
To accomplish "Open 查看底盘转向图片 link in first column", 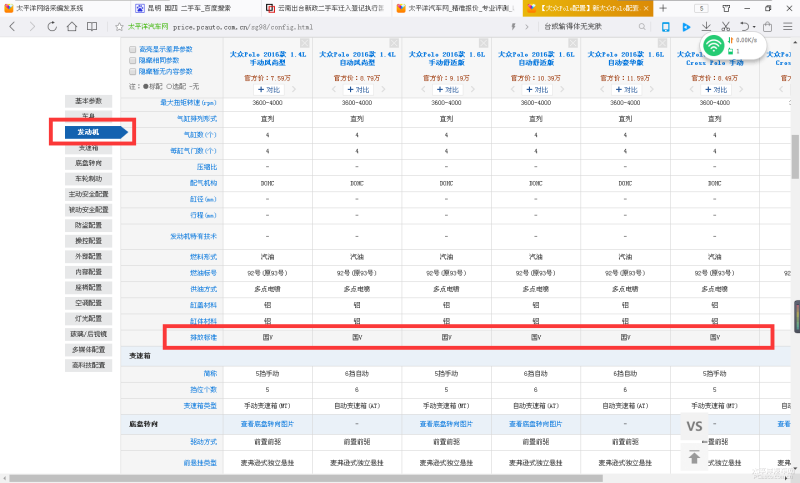I will [x=267, y=424].
